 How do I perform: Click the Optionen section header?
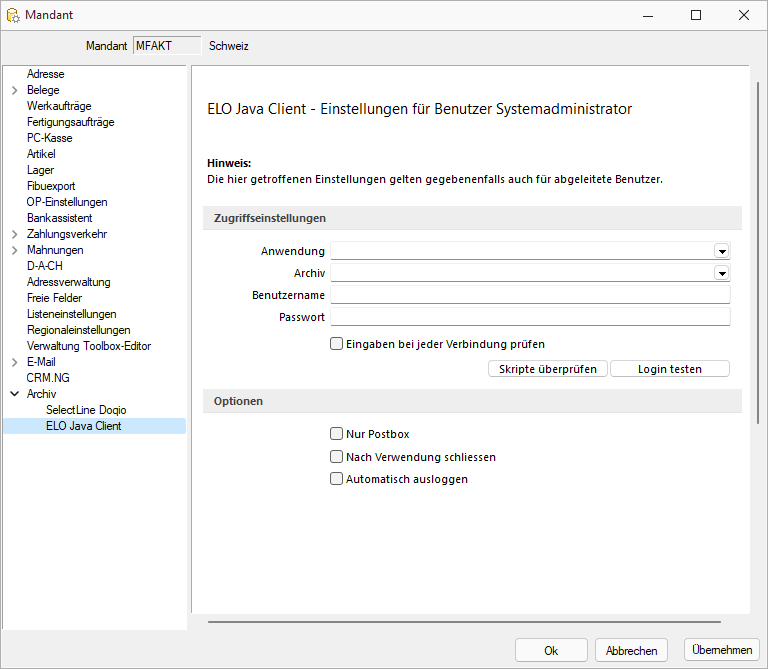pos(472,401)
